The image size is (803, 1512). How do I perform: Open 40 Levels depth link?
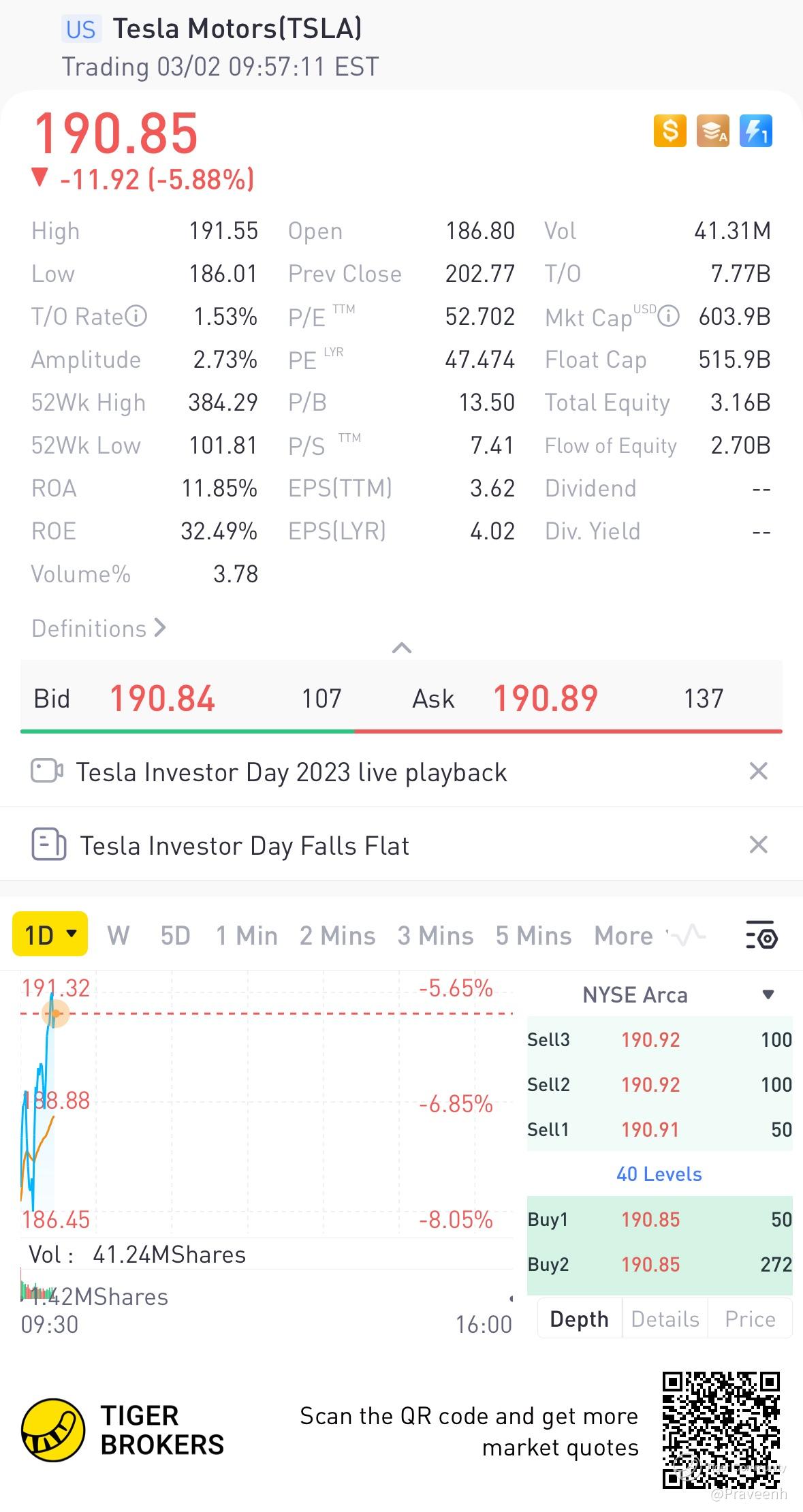659,1174
